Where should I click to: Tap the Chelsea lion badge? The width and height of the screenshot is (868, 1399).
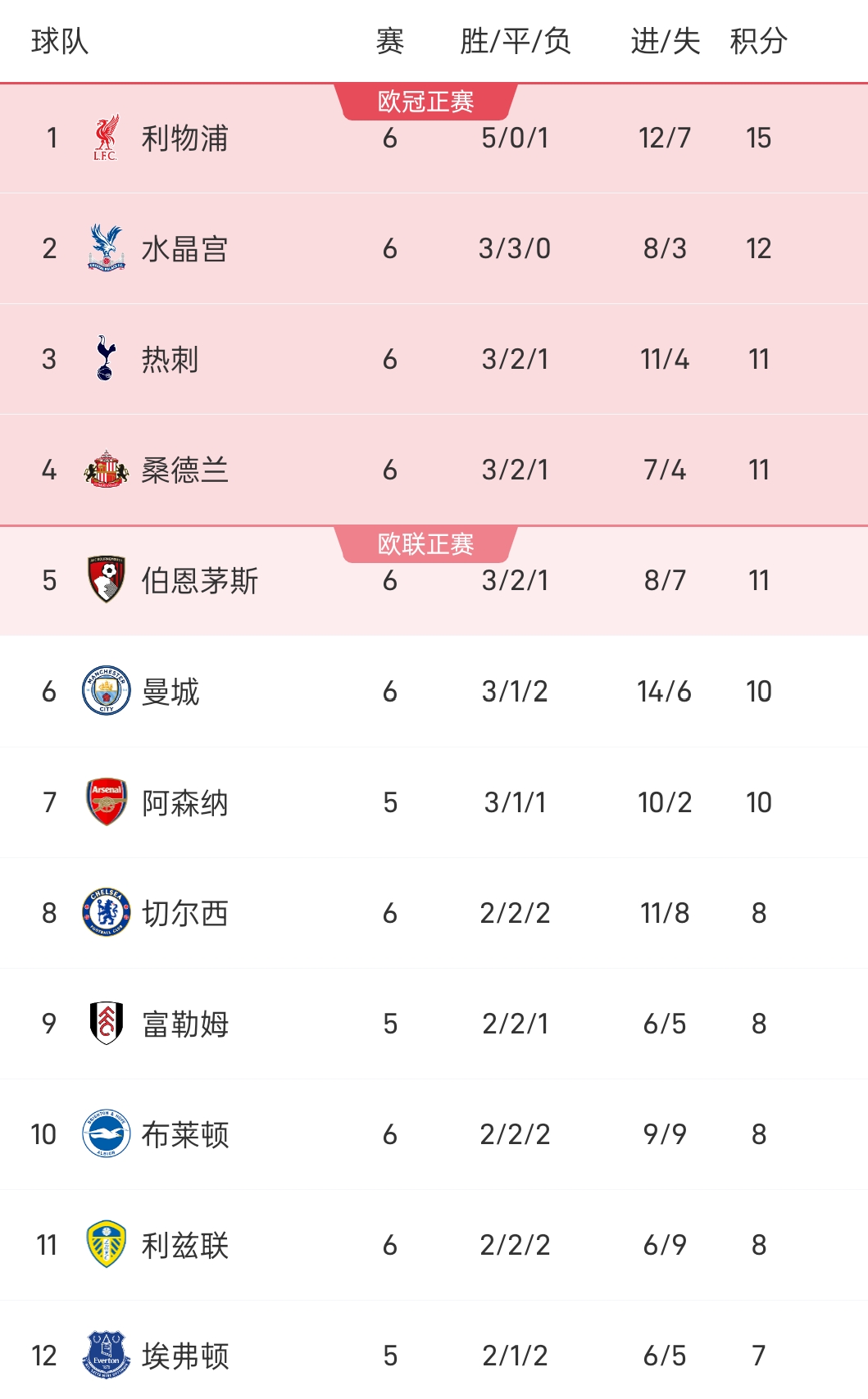point(106,911)
